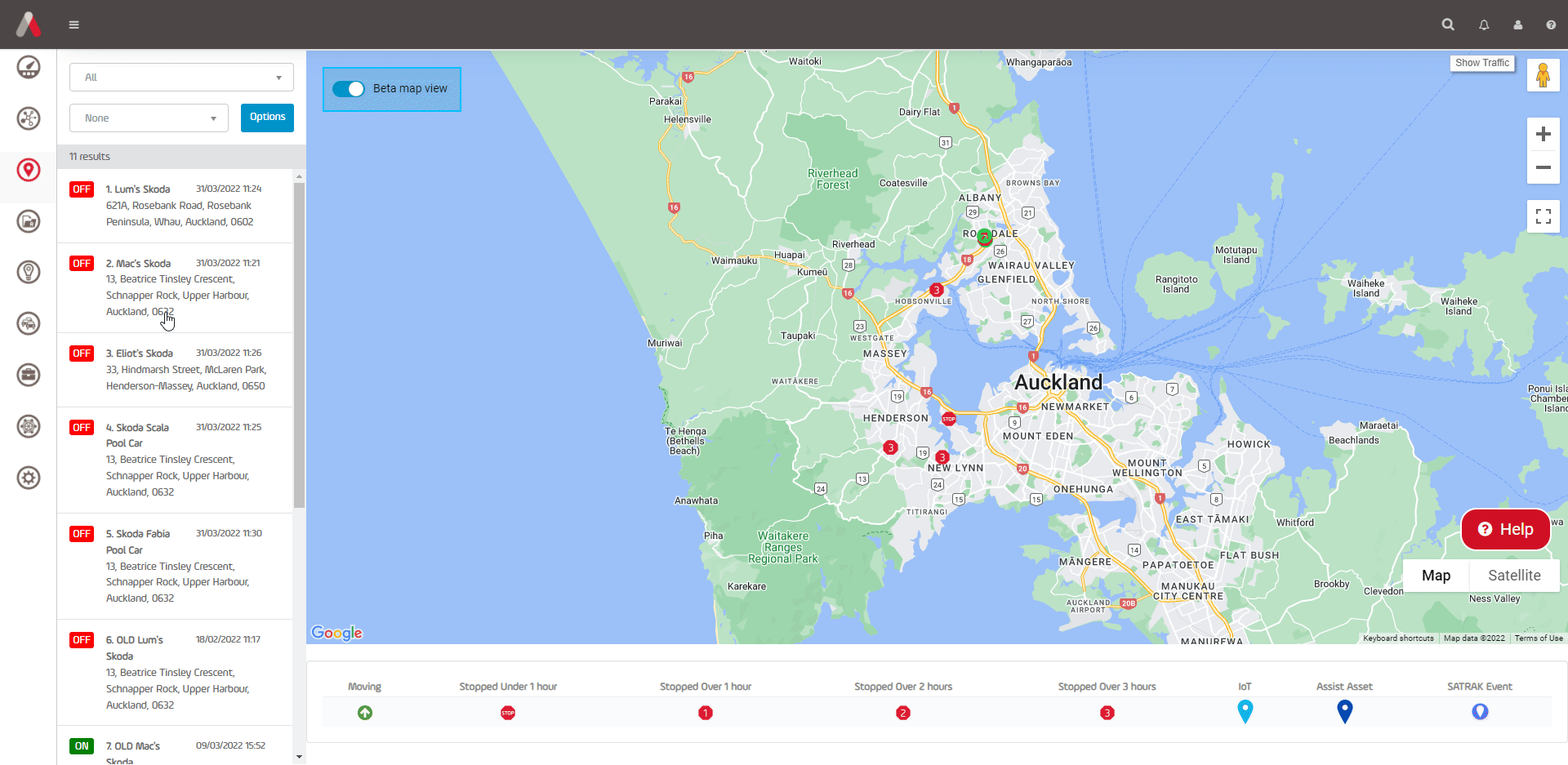The image size is (1568, 765).
Task: Switch to Satellite view type
Action: click(1514, 576)
